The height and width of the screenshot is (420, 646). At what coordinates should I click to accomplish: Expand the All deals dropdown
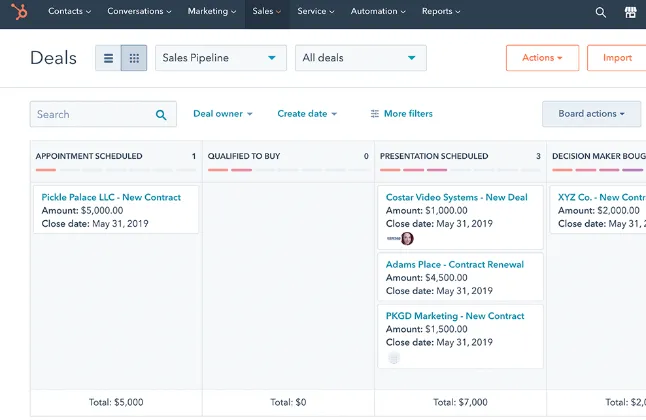point(361,58)
